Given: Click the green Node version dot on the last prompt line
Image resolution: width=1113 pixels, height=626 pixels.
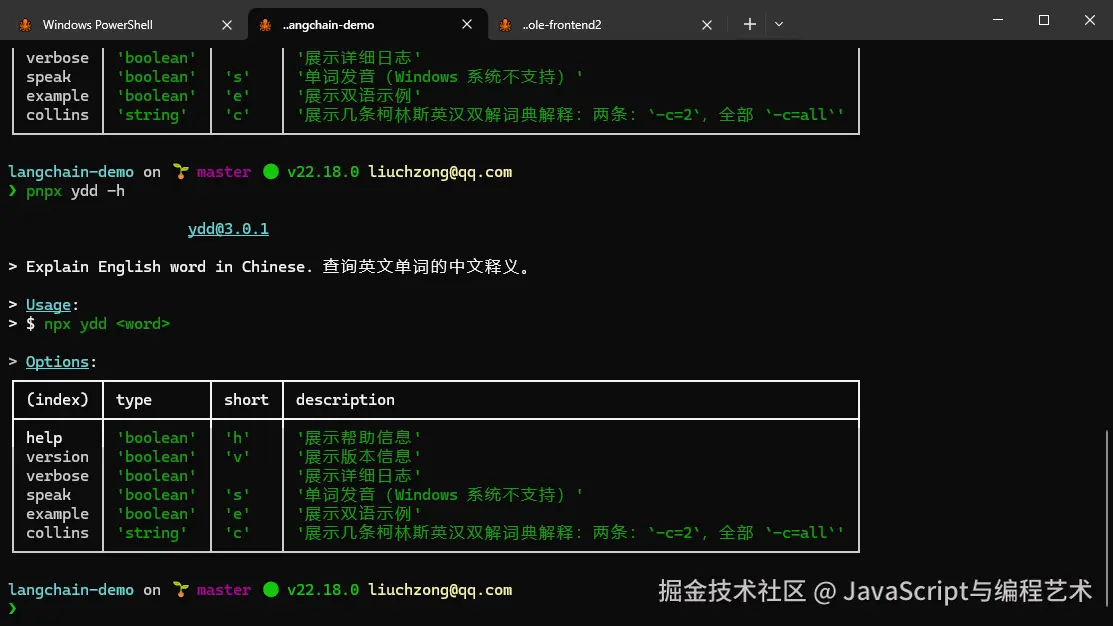Looking at the screenshot, I should click(x=270, y=590).
